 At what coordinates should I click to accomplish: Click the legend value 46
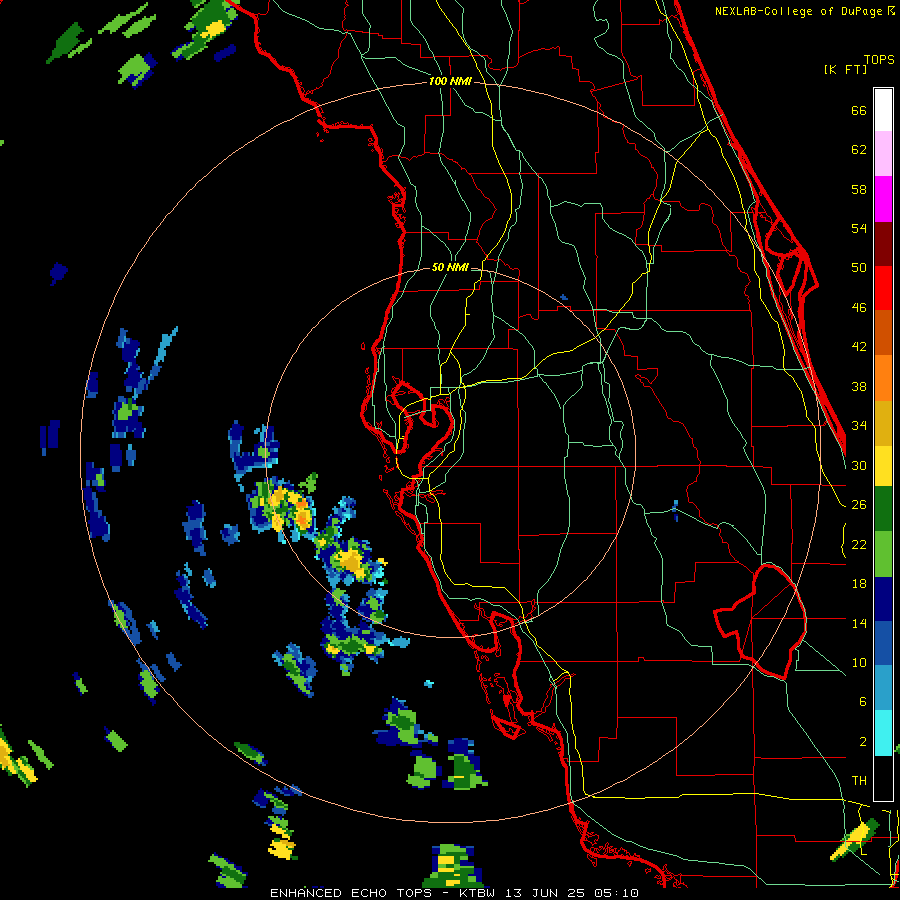[859, 308]
